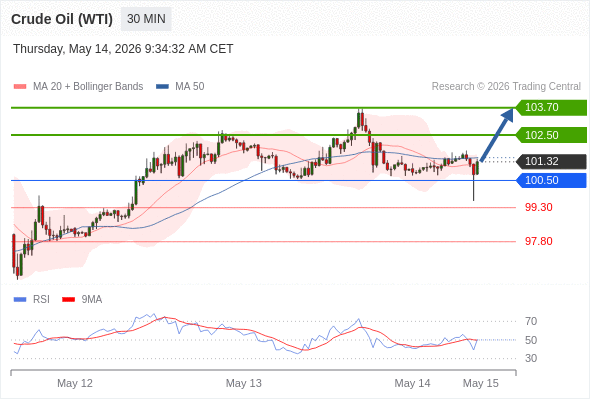The height and width of the screenshot is (400, 590).
Task: Click the RSI blue legend swatch
Action: pyautogui.click(x=20, y=300)
